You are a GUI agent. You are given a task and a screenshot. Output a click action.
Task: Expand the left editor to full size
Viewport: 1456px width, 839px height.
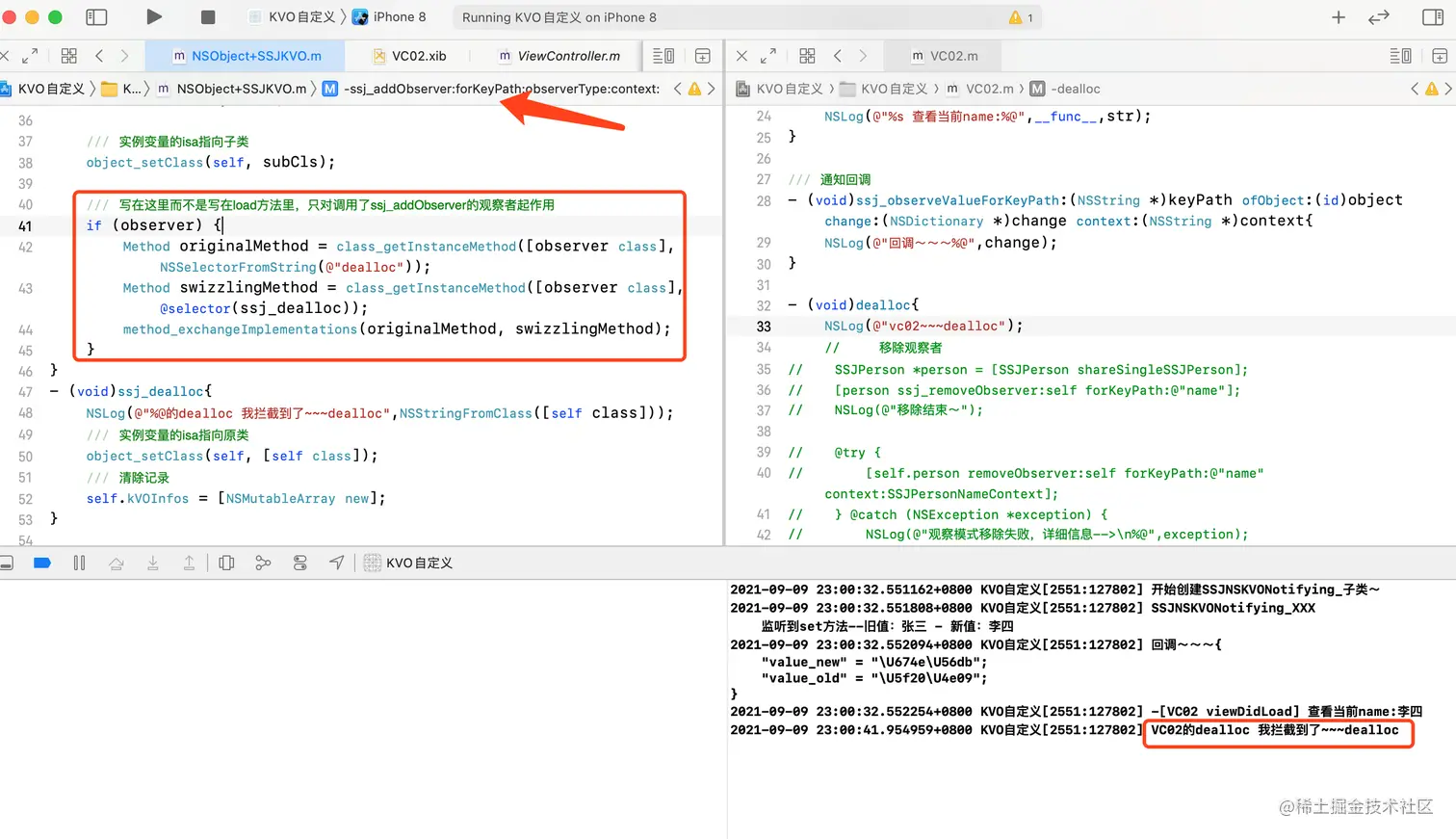click(30, 56)
